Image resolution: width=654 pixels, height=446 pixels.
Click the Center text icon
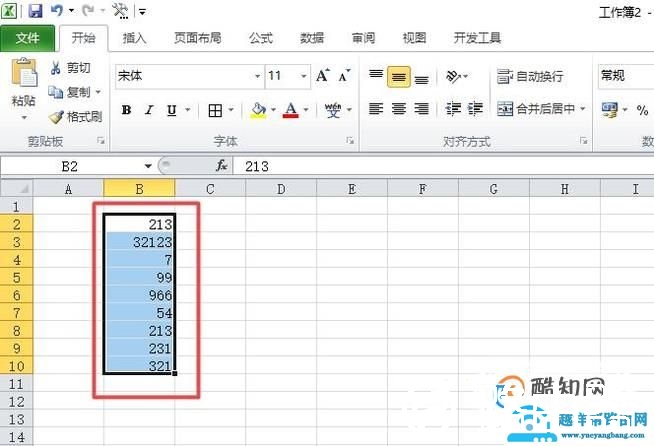pos(399,109)
